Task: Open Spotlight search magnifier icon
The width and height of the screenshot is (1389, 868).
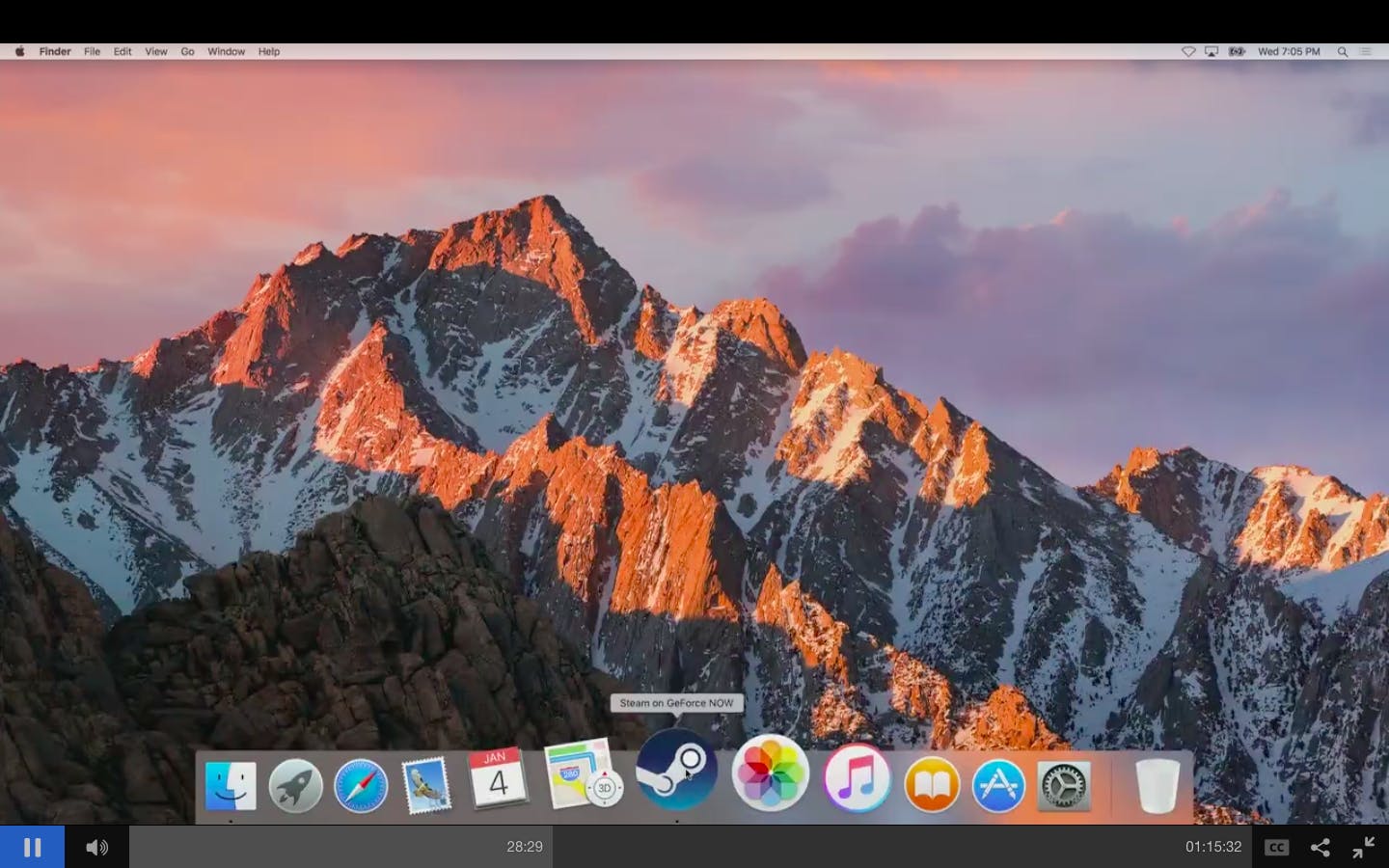Action: click(1342, 51)
